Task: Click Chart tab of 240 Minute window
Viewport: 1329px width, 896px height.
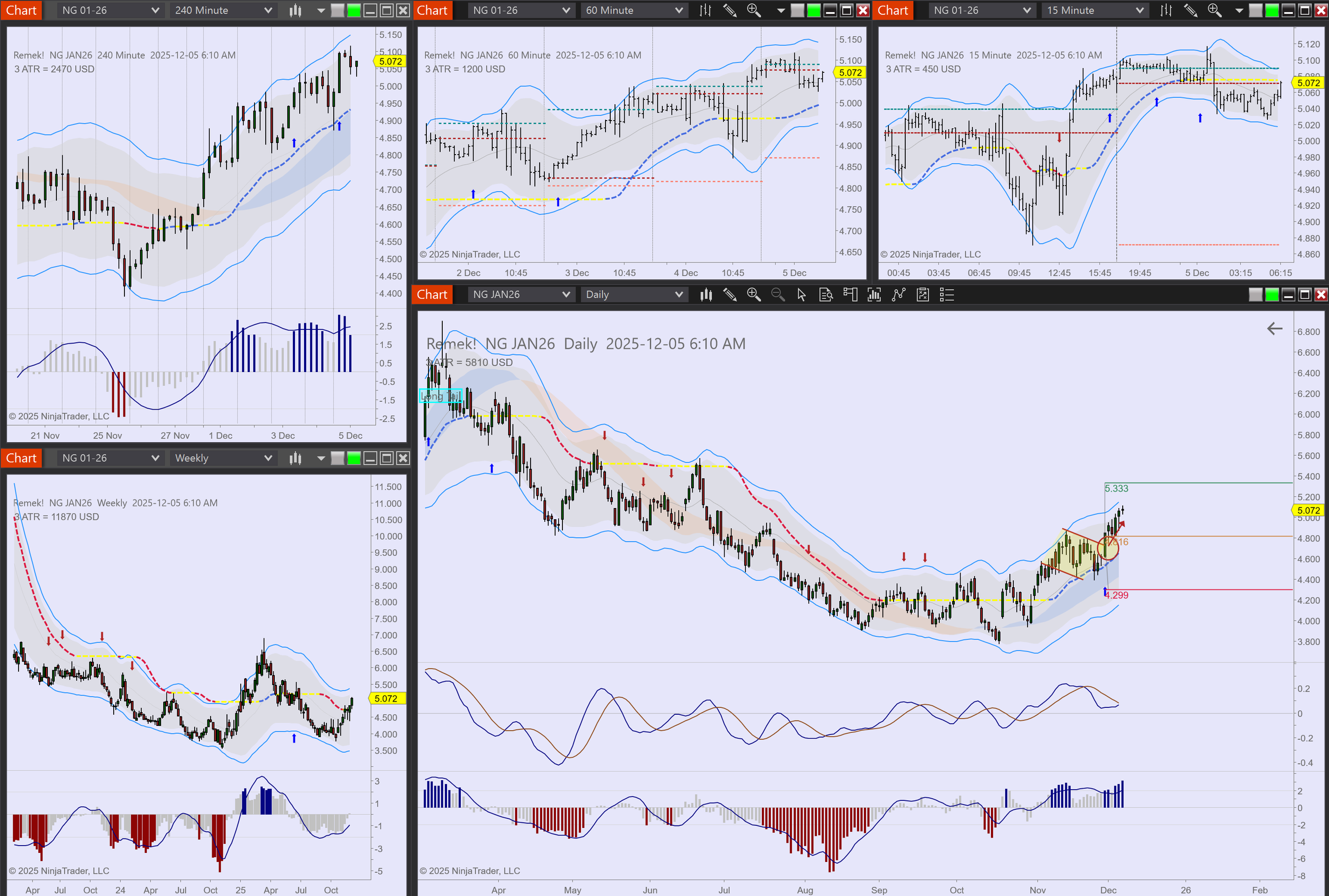Action: coord(21,10)
